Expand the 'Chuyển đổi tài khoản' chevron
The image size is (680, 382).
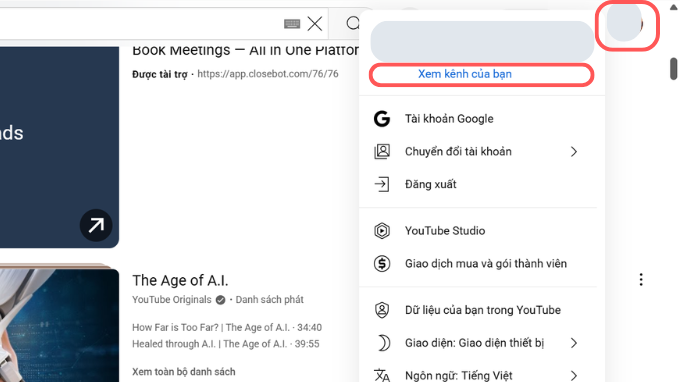click(574, 152)
